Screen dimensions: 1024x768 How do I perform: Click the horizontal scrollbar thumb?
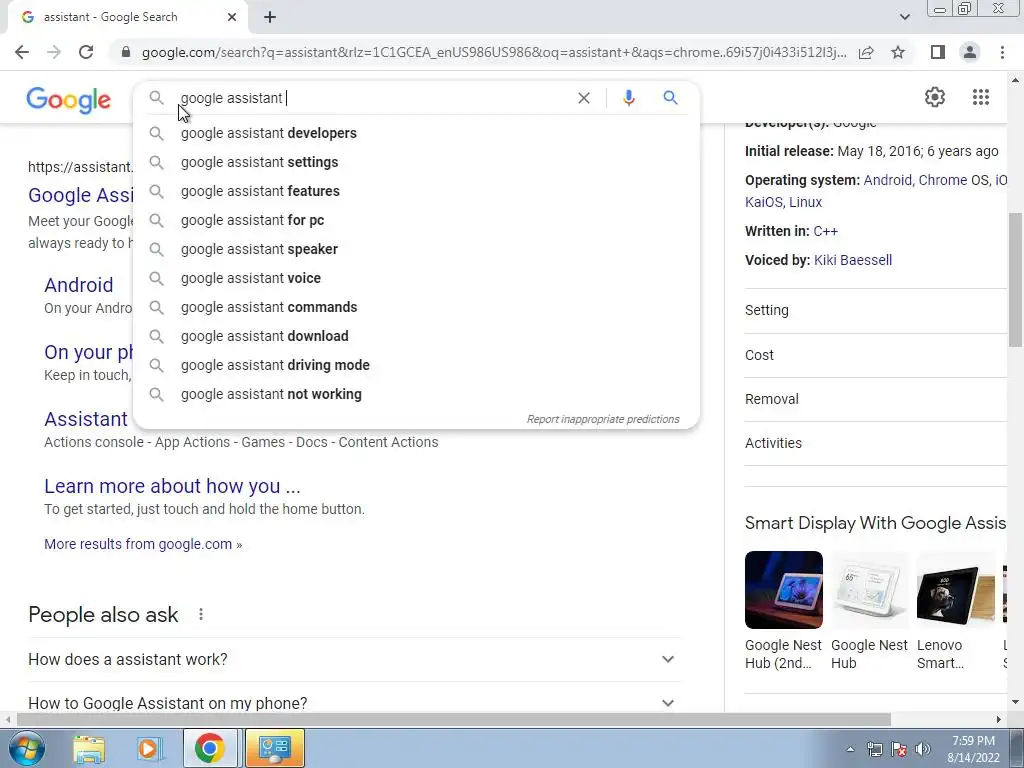(453, 719)
